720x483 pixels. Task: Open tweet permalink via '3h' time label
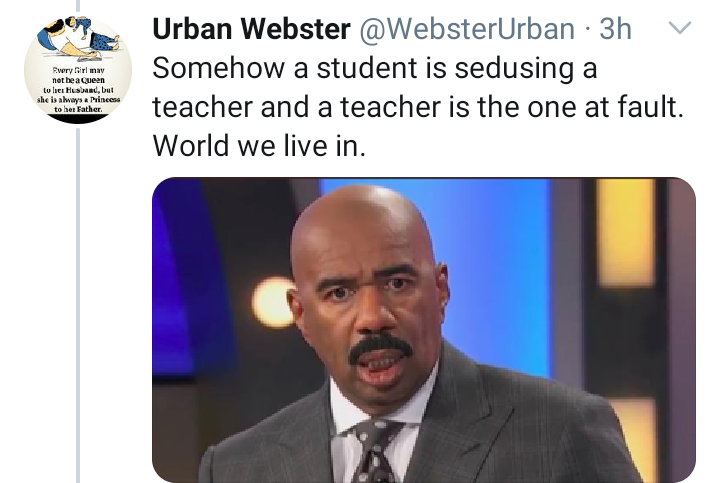tap(616, 29)
